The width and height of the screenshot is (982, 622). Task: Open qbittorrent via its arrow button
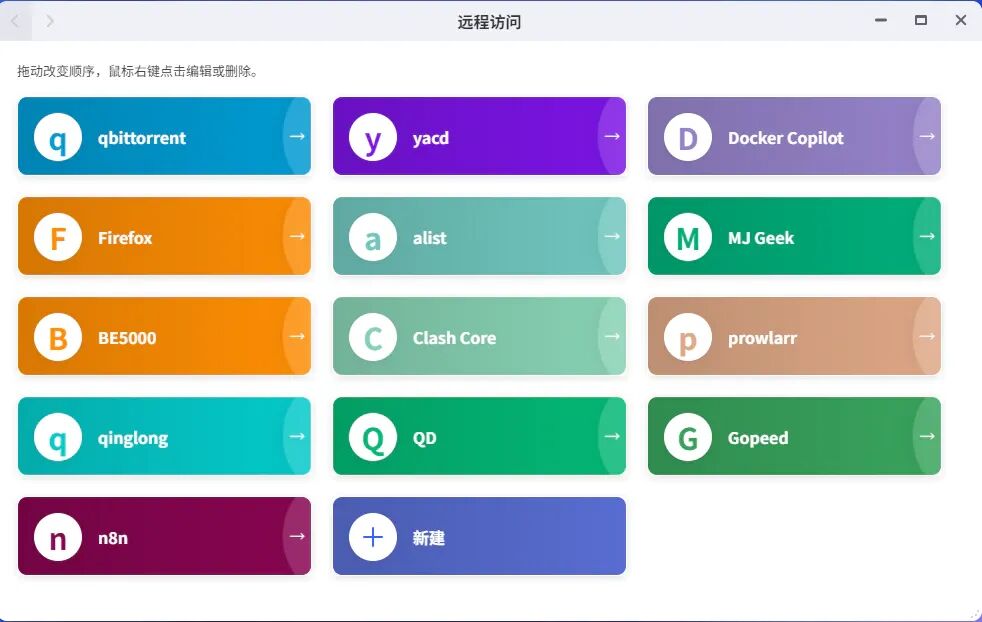297,136
